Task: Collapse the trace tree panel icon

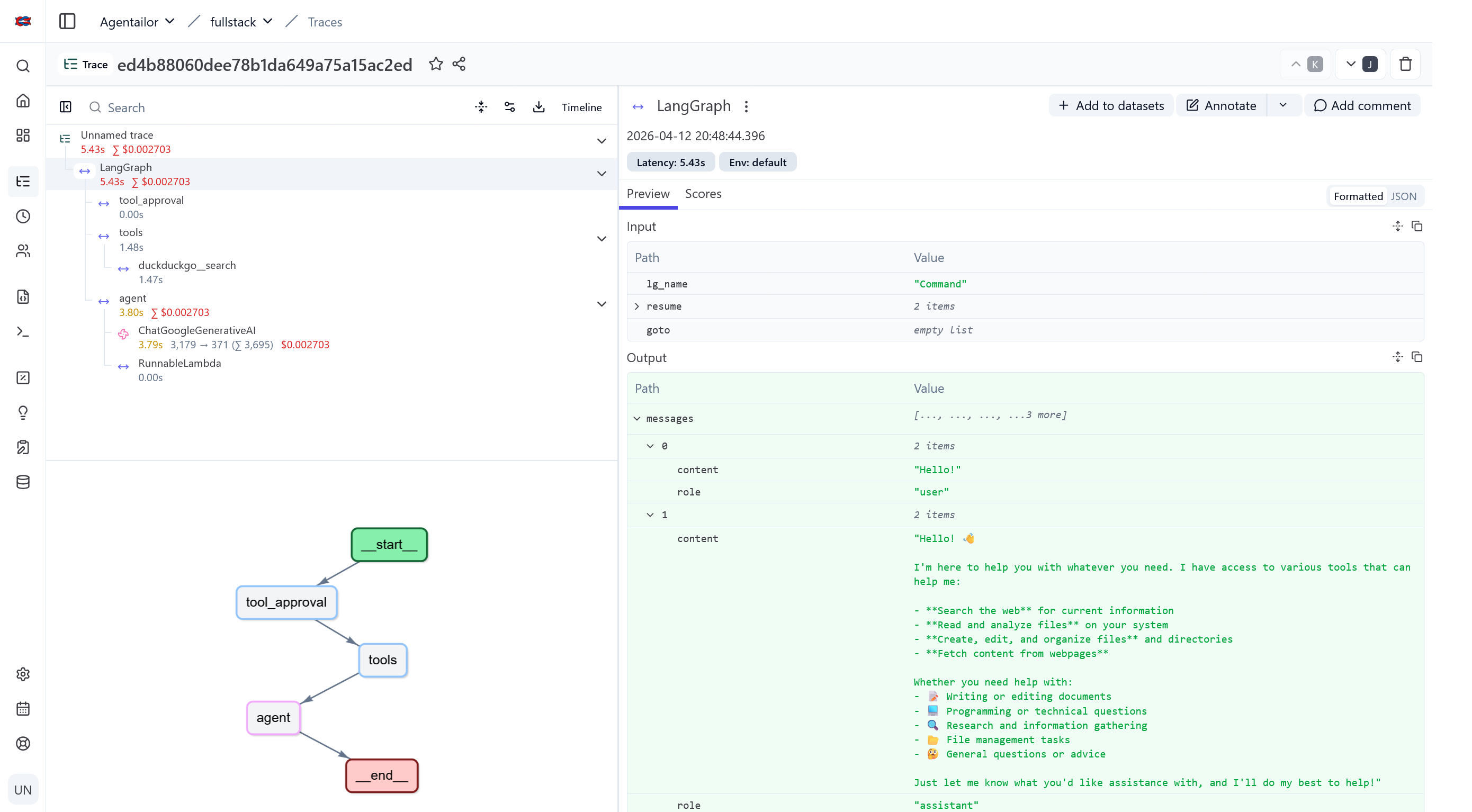Action: click(x=66, y=107)
